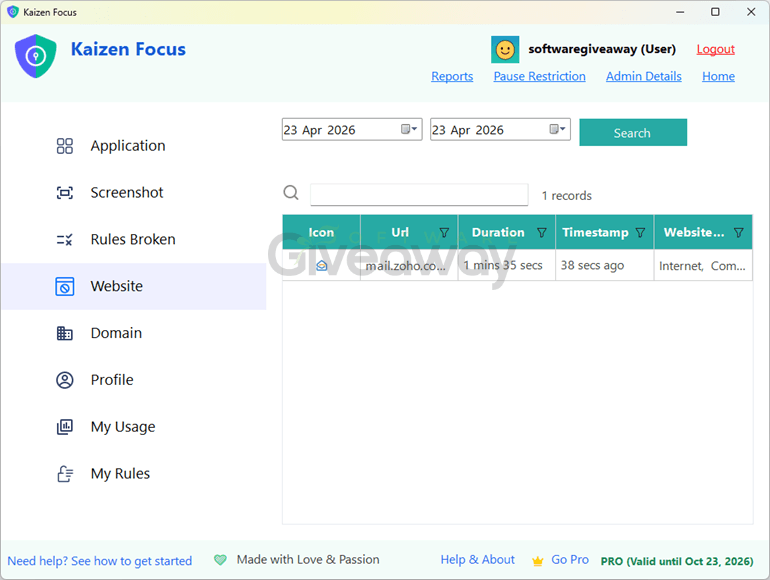Click the Kaizen Focus shield logo

click(x=35, y=56)
